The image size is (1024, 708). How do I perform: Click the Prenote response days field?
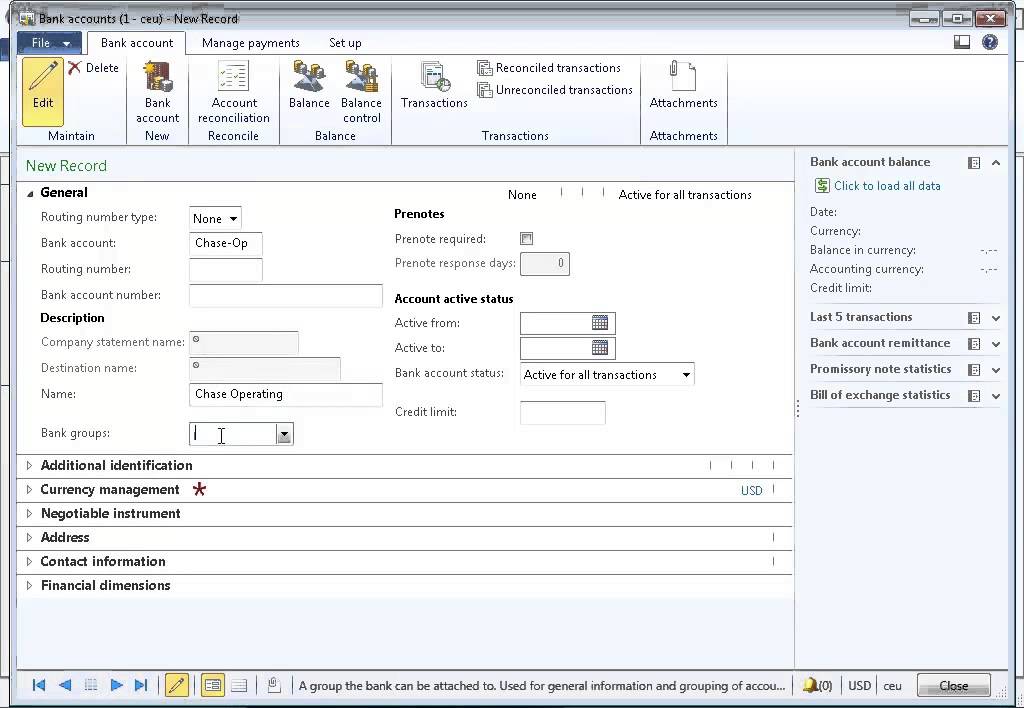(x=545, y=263)
